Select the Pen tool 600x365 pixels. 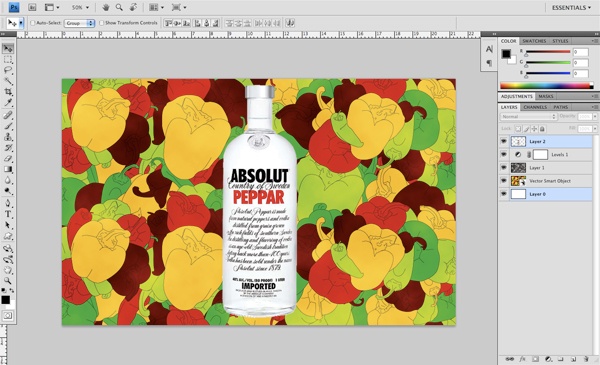[8, 203]
